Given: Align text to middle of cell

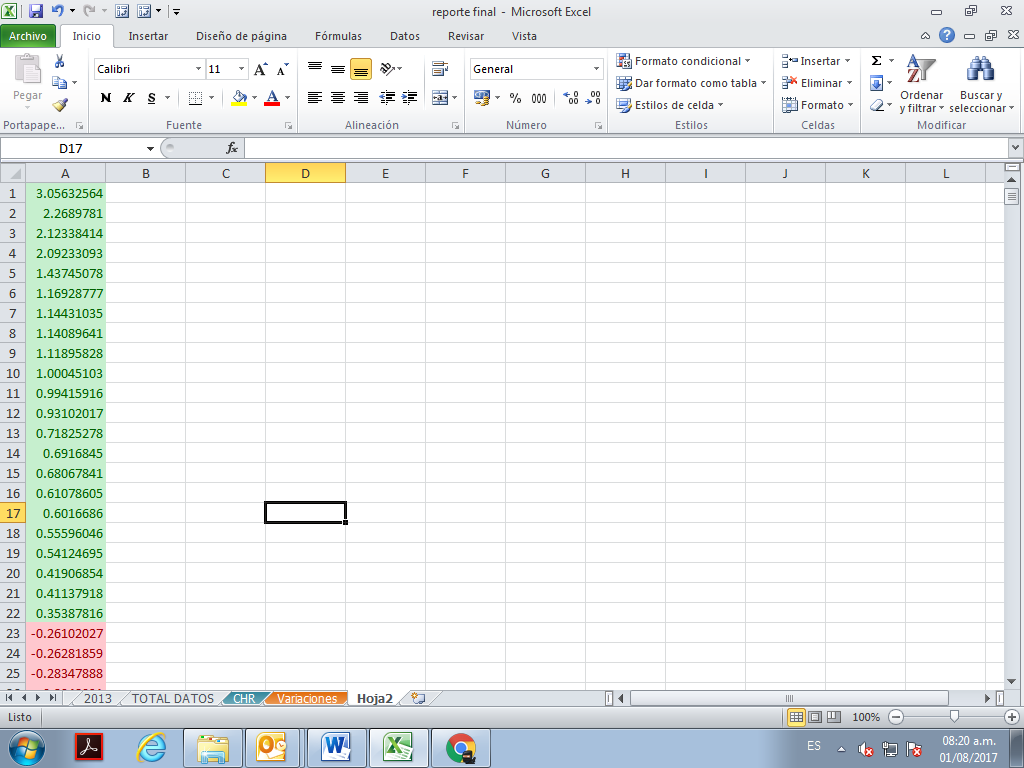Looking at the screenshot, I should [x=338, y=69].
